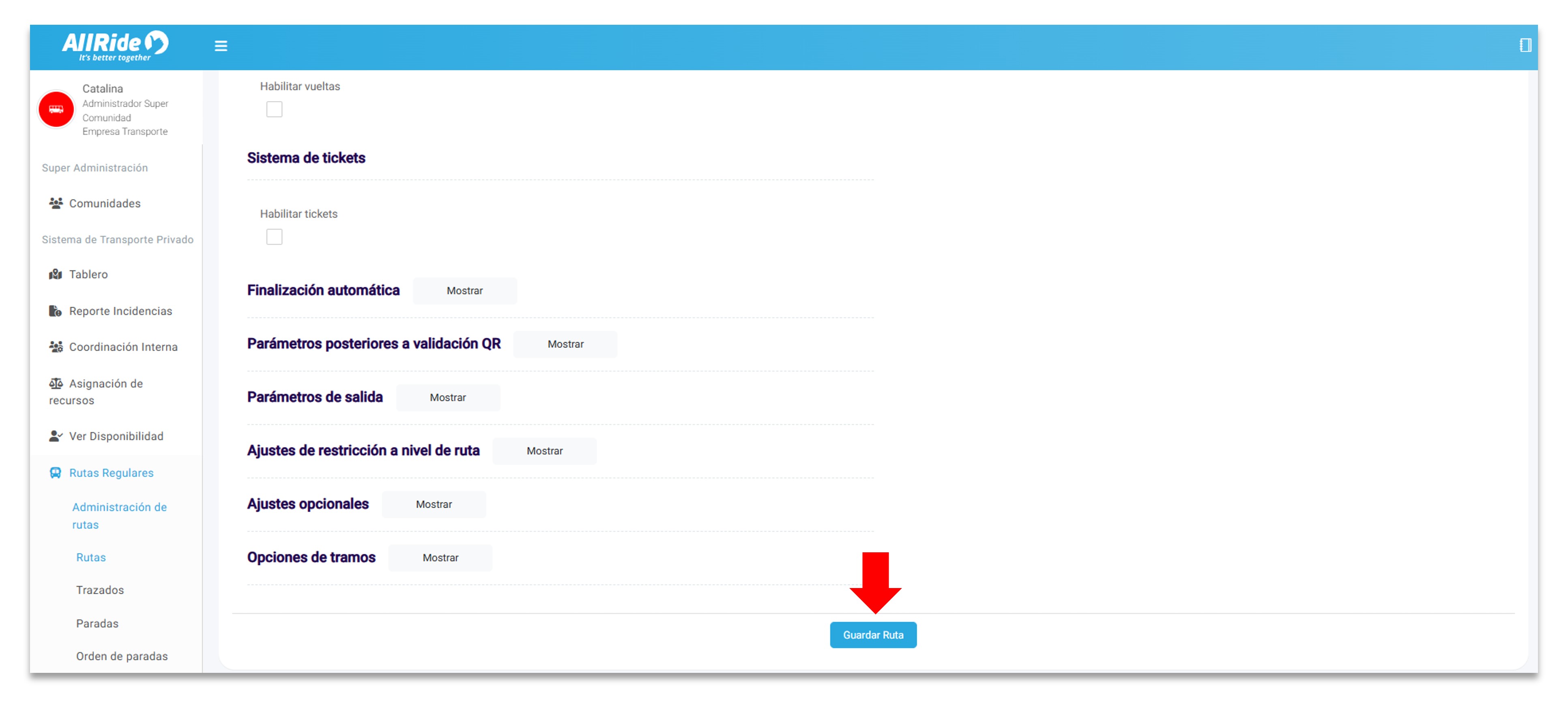
Task: Select Orden de paradas in sidebar
Action: [122, 656]
